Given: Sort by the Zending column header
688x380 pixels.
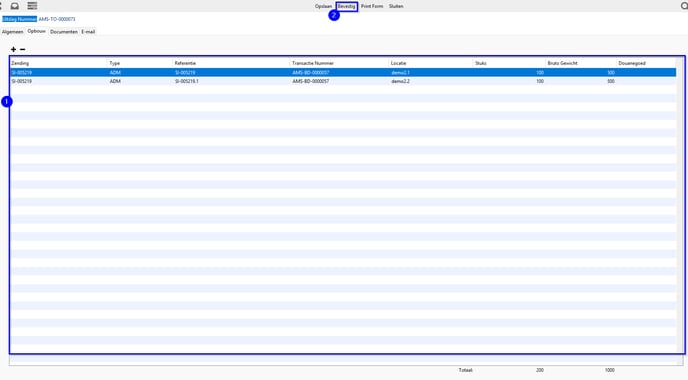Looking at the screenshot, I should (x=20, y=63).
